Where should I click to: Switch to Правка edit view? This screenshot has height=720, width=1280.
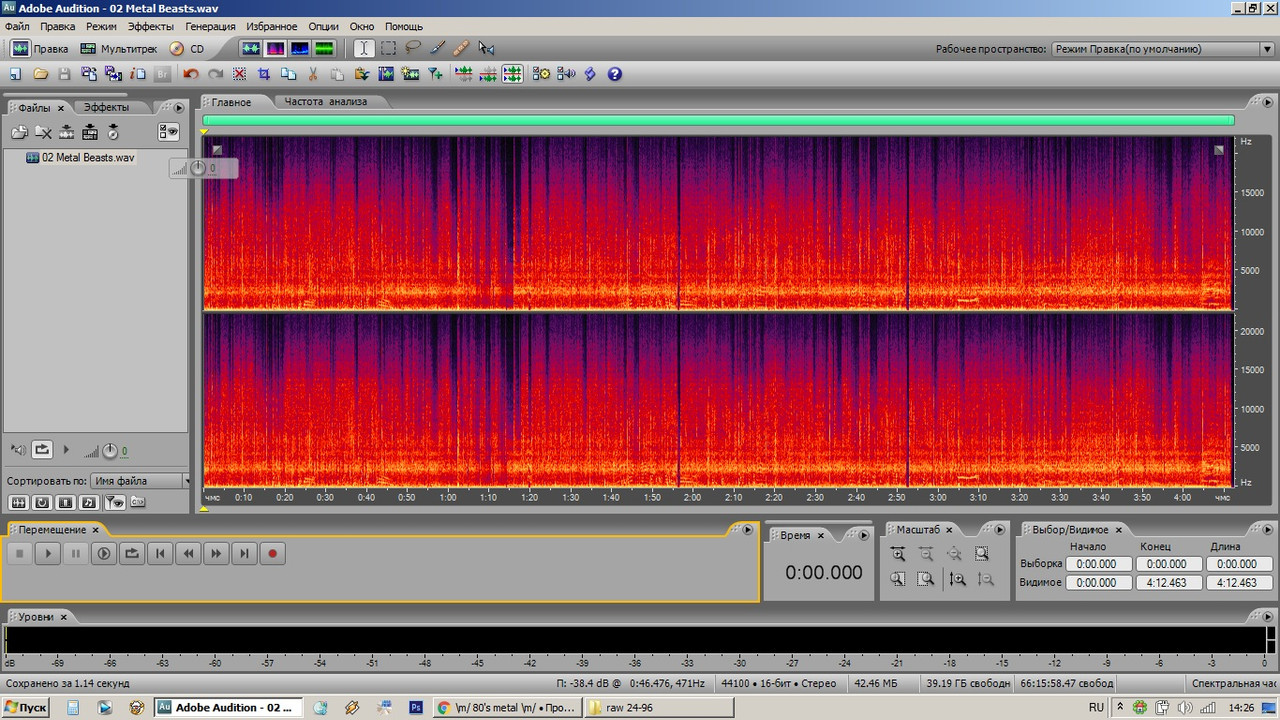[40, 48]
